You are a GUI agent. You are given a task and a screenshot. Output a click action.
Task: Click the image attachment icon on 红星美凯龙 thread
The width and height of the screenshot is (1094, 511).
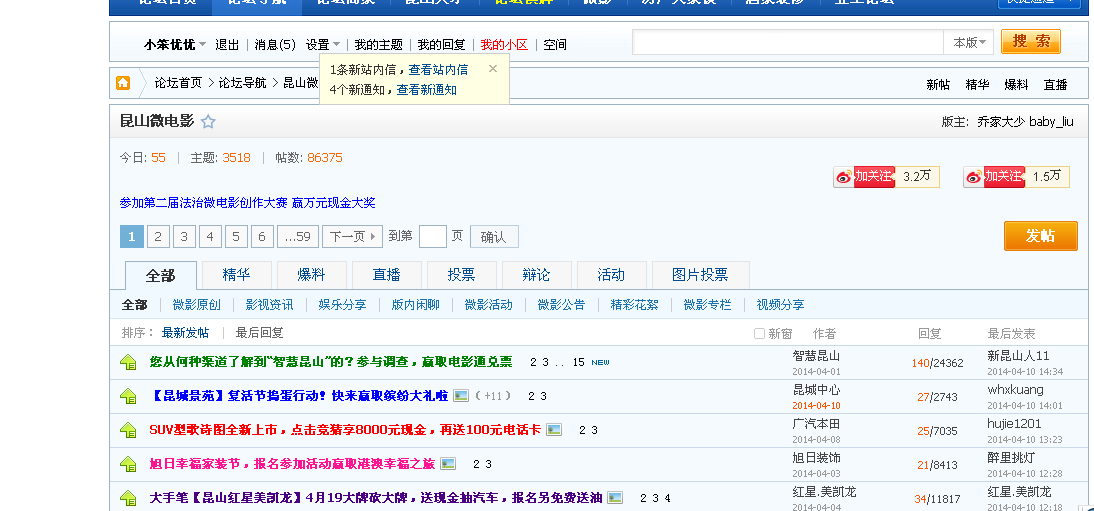(615, 498)
